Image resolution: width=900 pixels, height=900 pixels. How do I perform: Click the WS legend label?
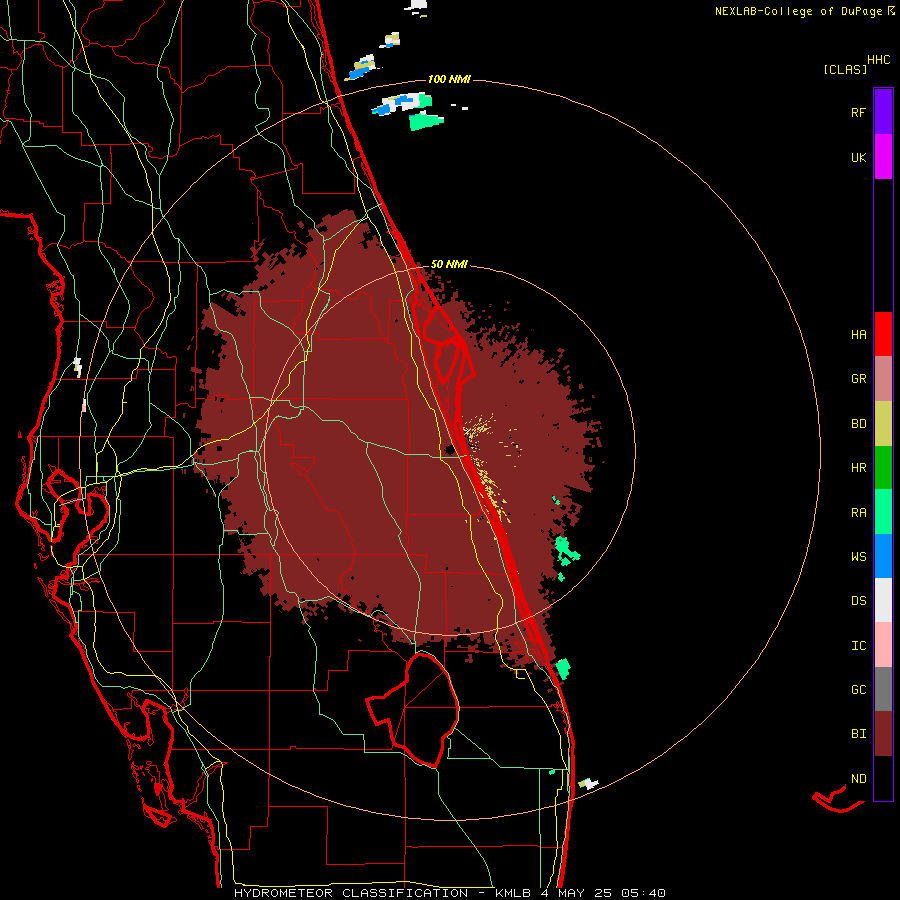coord(858,557)
